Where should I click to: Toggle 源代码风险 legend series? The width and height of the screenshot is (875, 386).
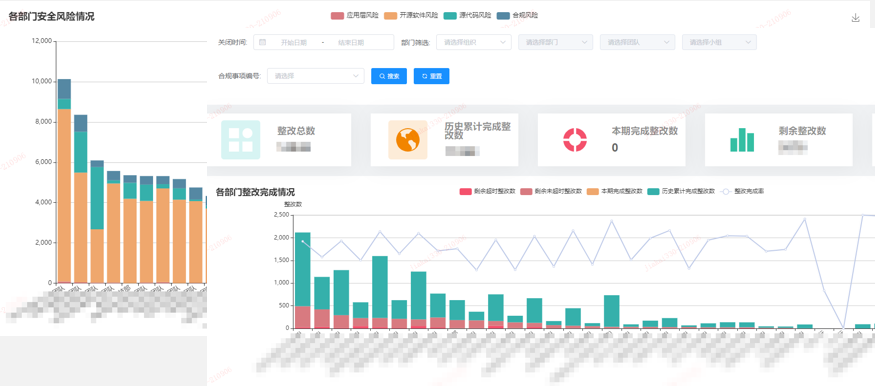click(x=468, y=16)
